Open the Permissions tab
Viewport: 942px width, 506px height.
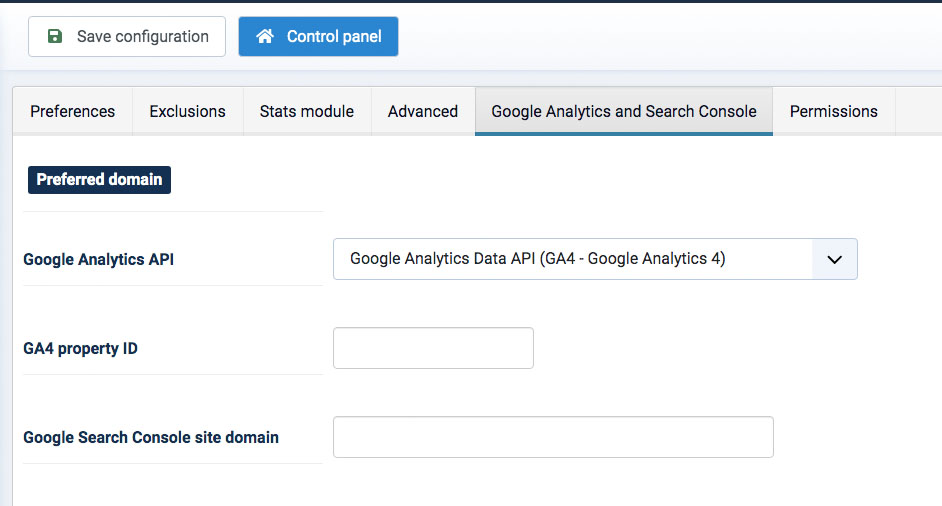(833, 111)
